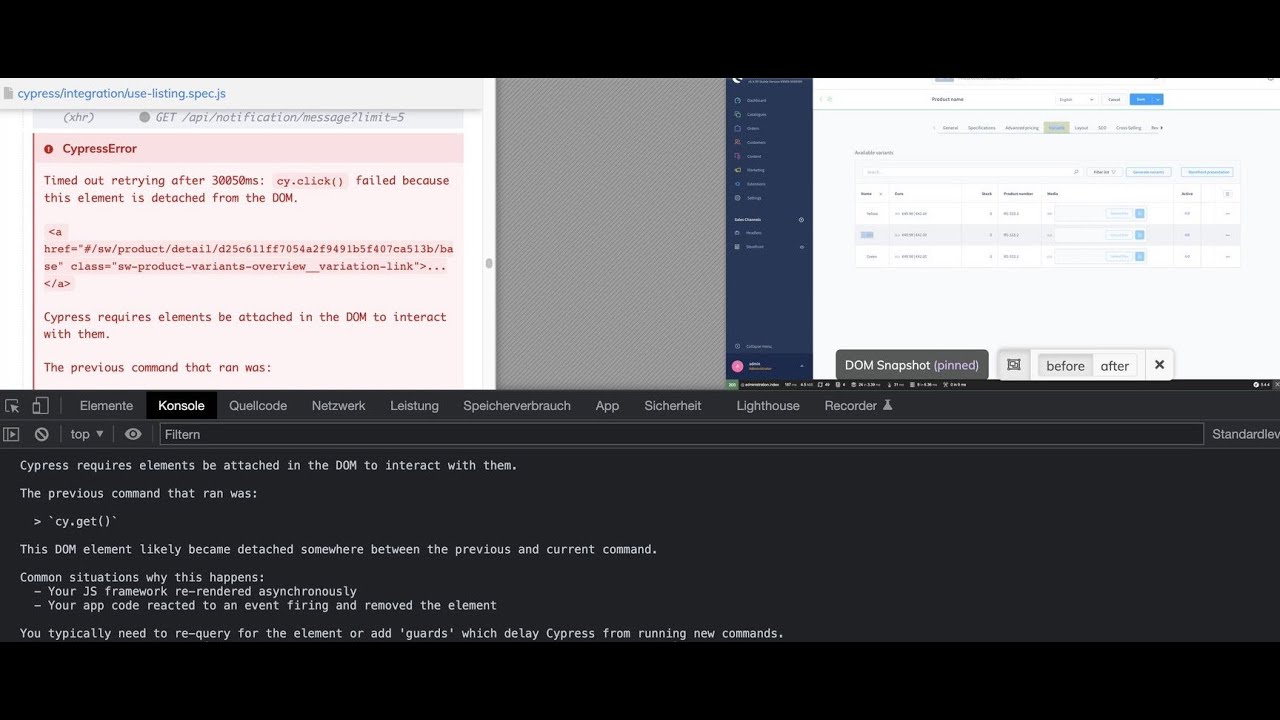Click the Green variant media upload icon

(1140, 256)
